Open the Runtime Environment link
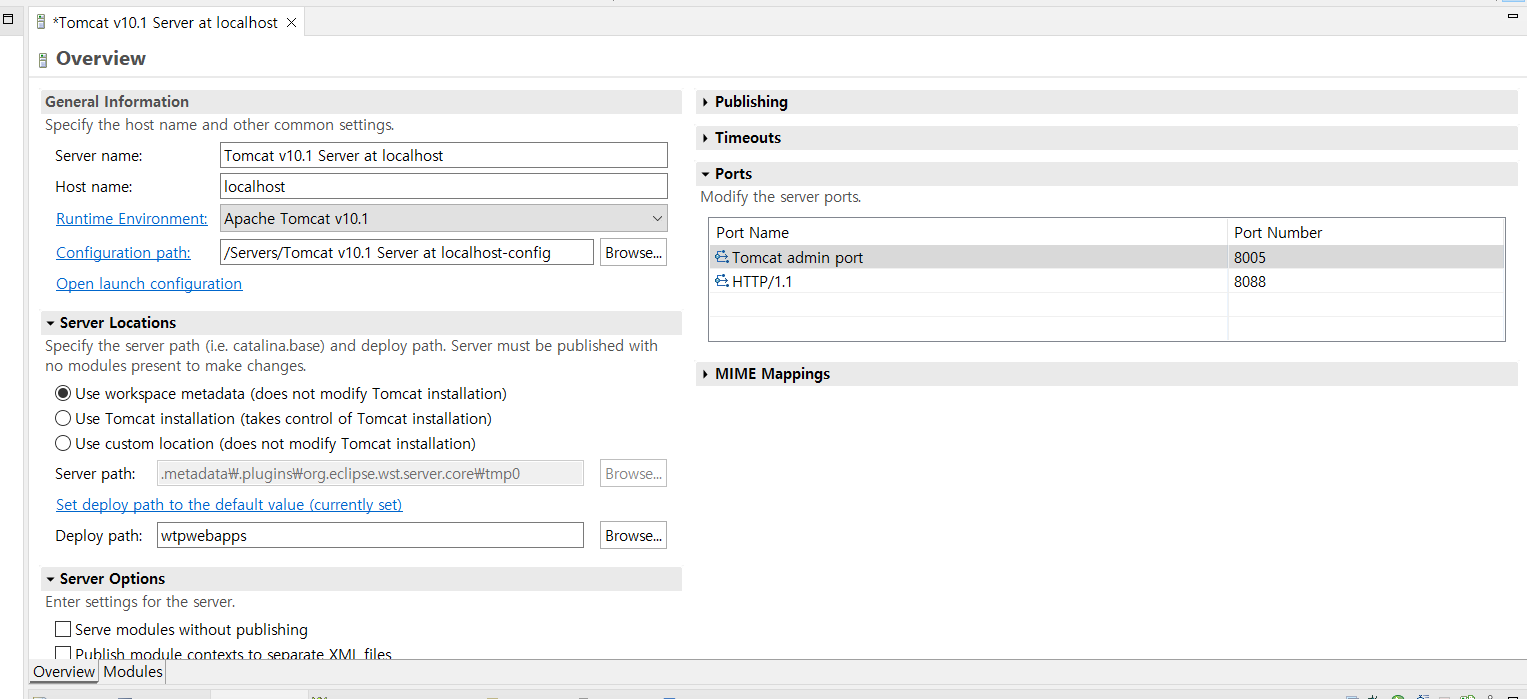This screenshot has width=1527, height=699. [x=132, y=219]
